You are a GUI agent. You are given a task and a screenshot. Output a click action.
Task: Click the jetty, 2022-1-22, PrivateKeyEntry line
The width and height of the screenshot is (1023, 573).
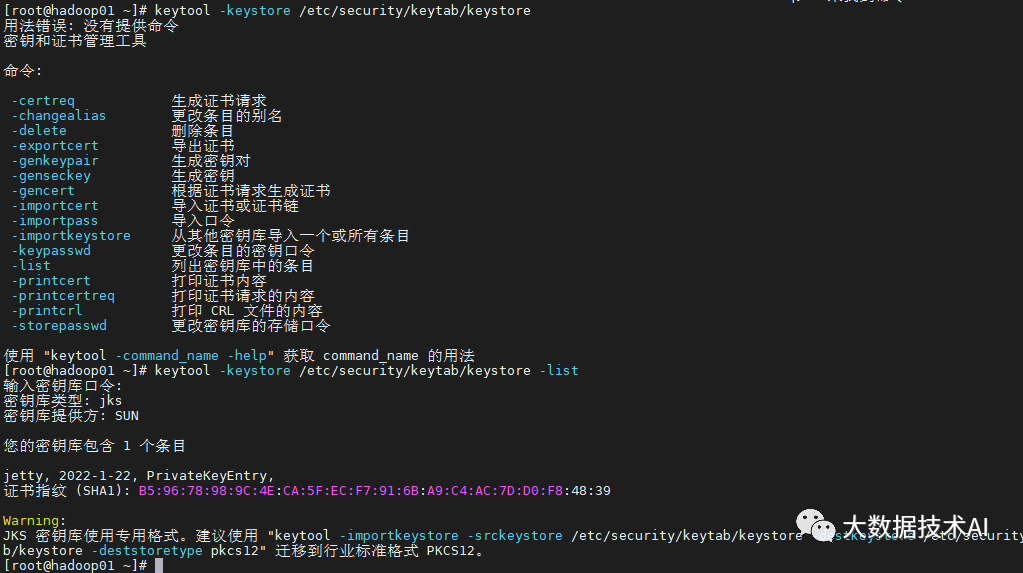click(x=139, y=476)
